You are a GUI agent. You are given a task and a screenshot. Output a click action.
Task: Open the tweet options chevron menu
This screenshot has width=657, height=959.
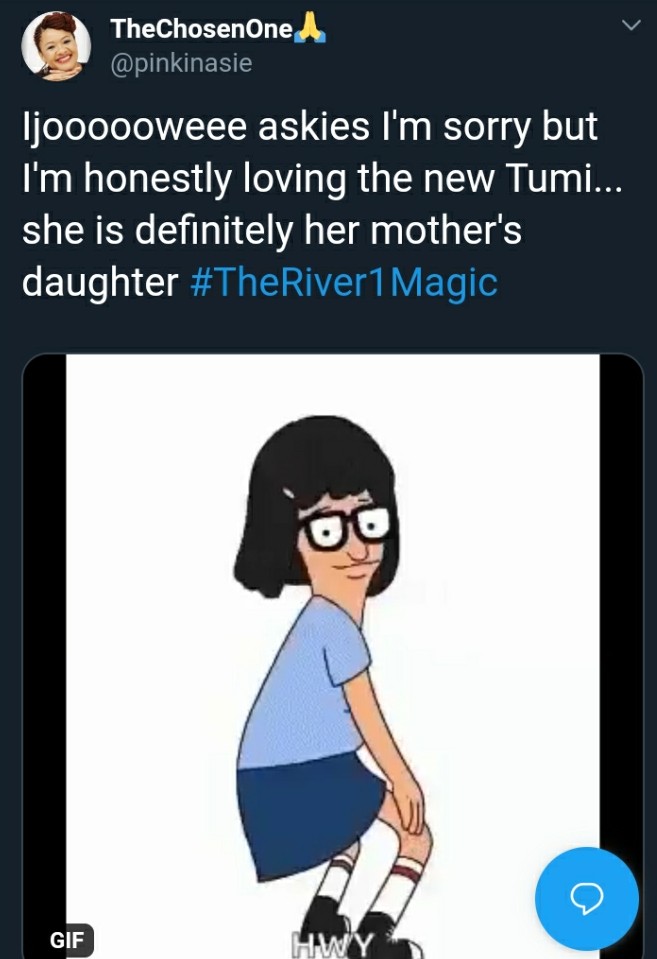631,25
